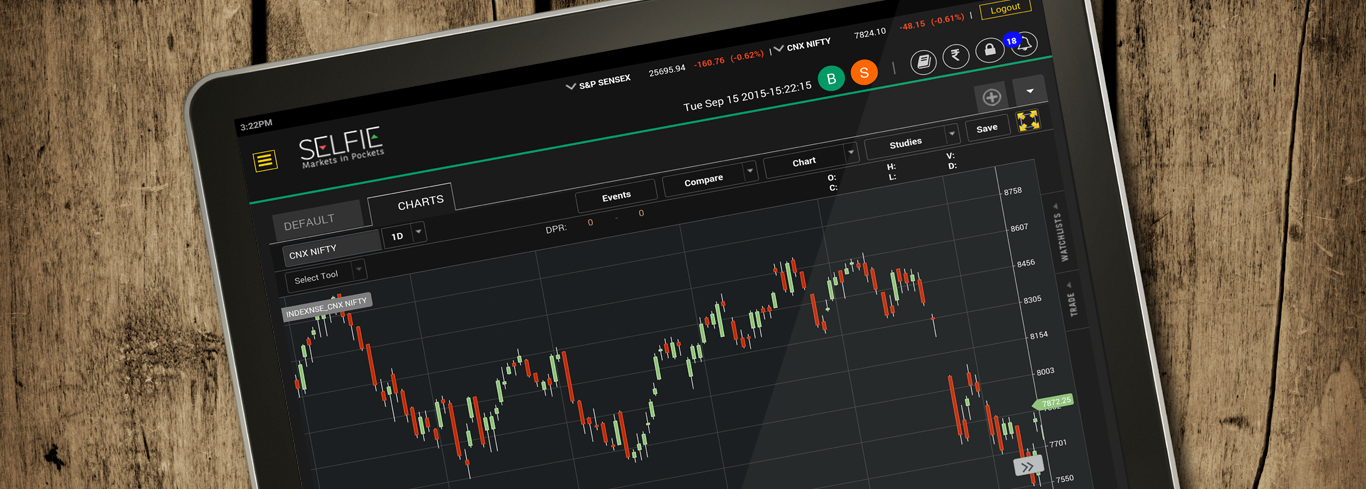This screenshot has height=489, width=1366.
Task: Click the plus add icon
Action: (992, 97)
